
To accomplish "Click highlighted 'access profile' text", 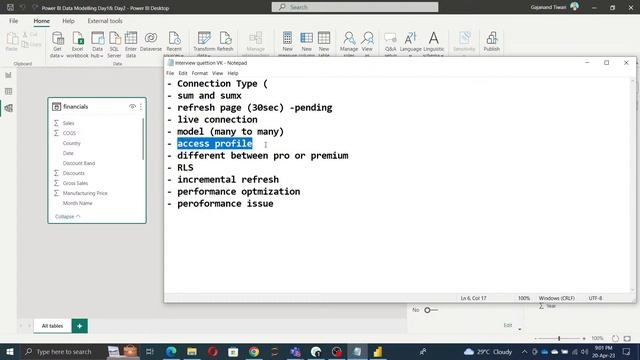I will point(215,144).
